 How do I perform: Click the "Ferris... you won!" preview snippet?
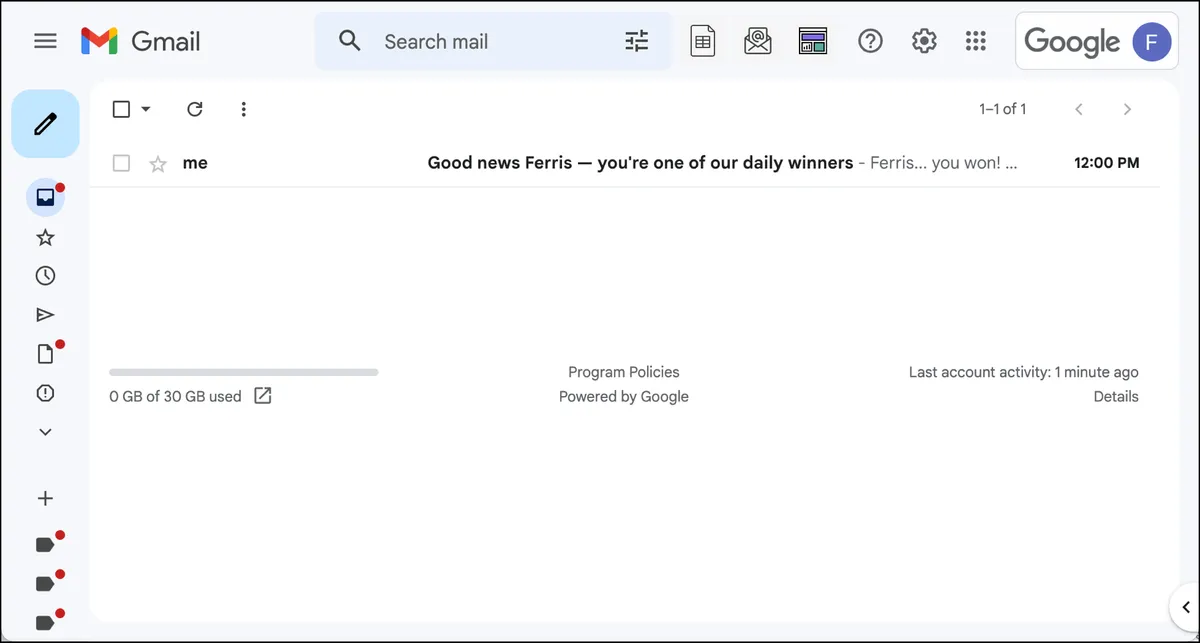point(943,163)
